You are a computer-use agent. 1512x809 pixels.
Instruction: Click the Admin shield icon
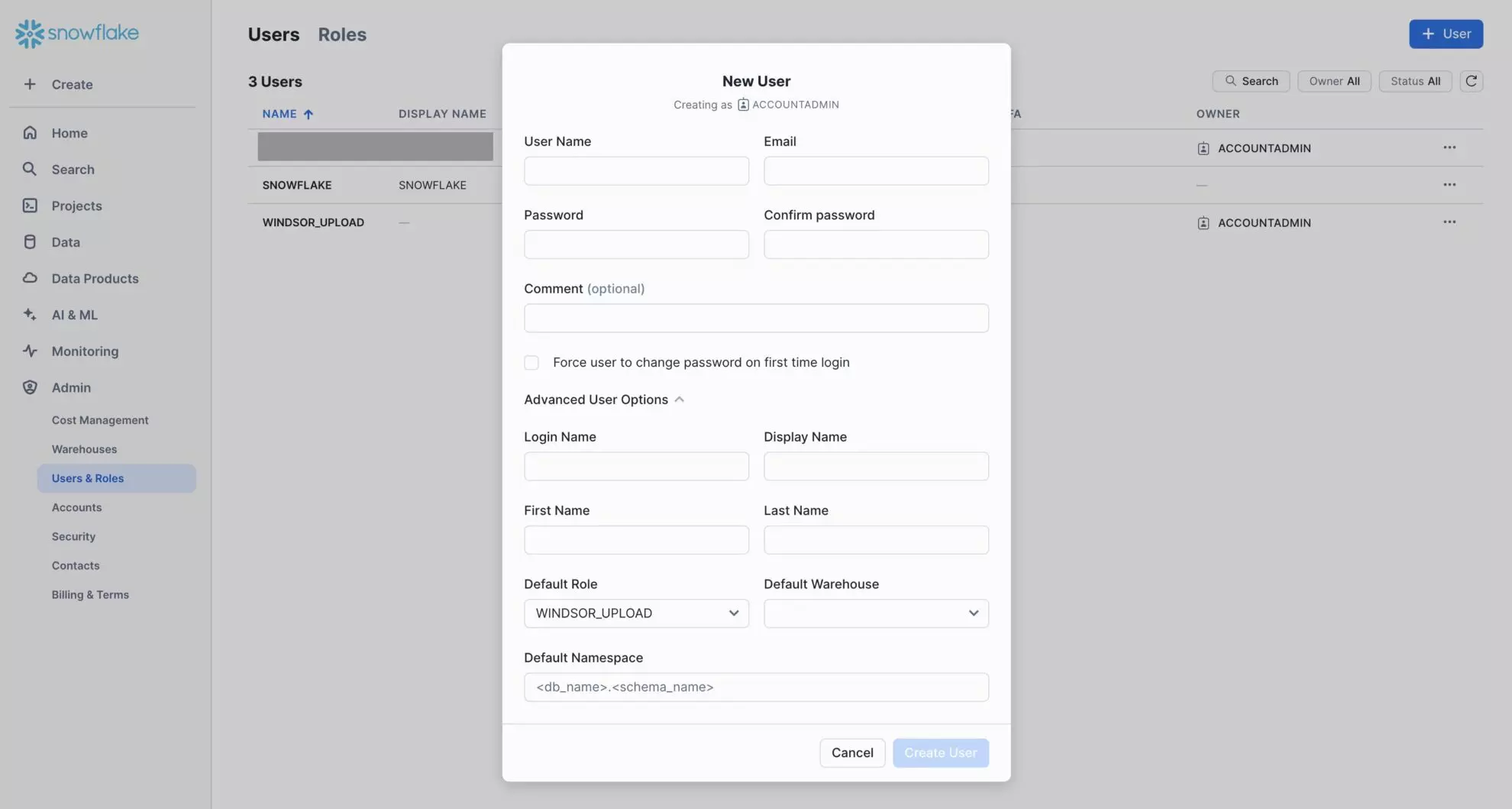pos(30,387)
